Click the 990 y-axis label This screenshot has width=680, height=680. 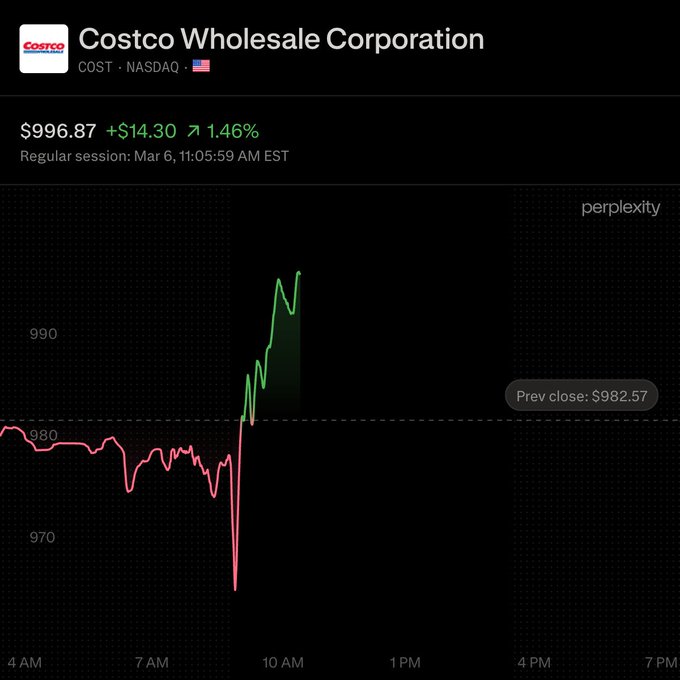pos(42,334)
